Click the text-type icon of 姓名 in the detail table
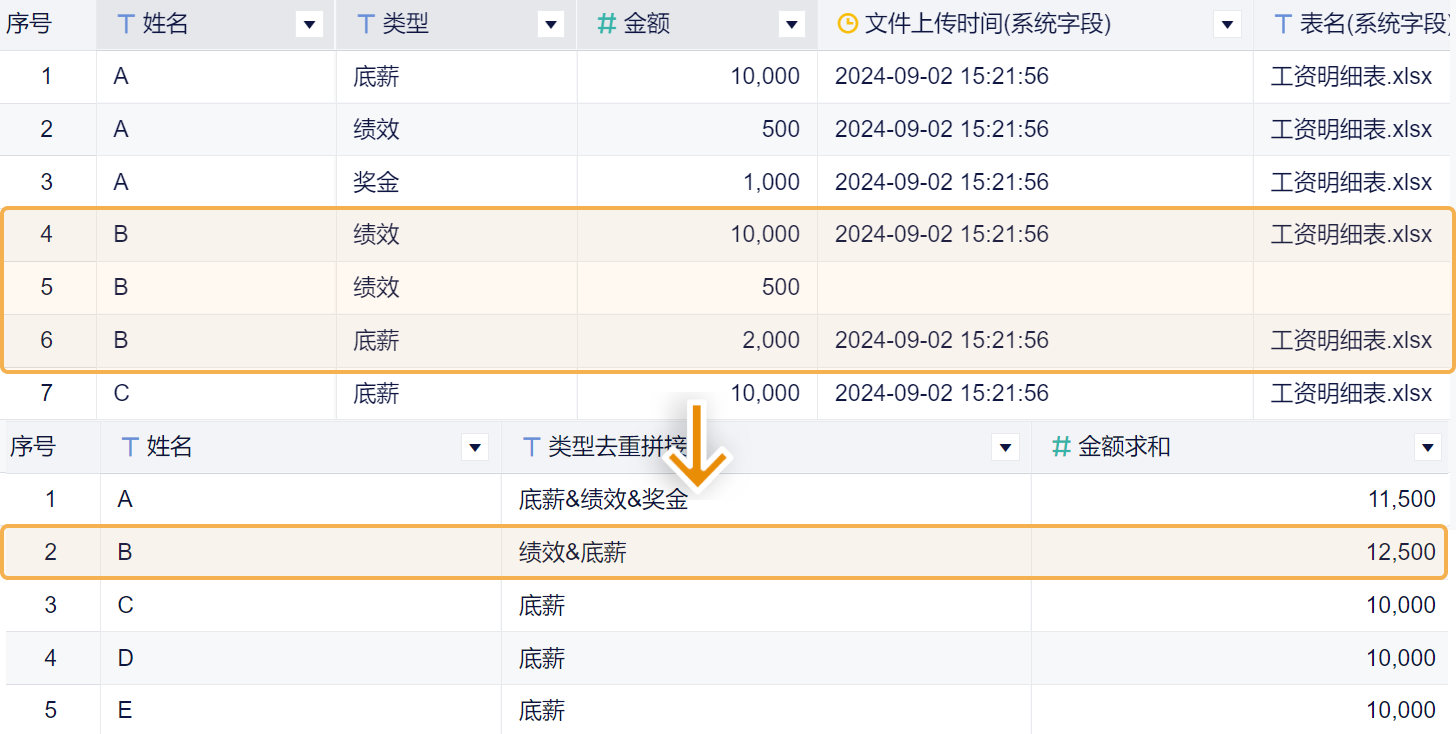Image resolution: width=1456 pixels, height=734 pixels. 126,24
